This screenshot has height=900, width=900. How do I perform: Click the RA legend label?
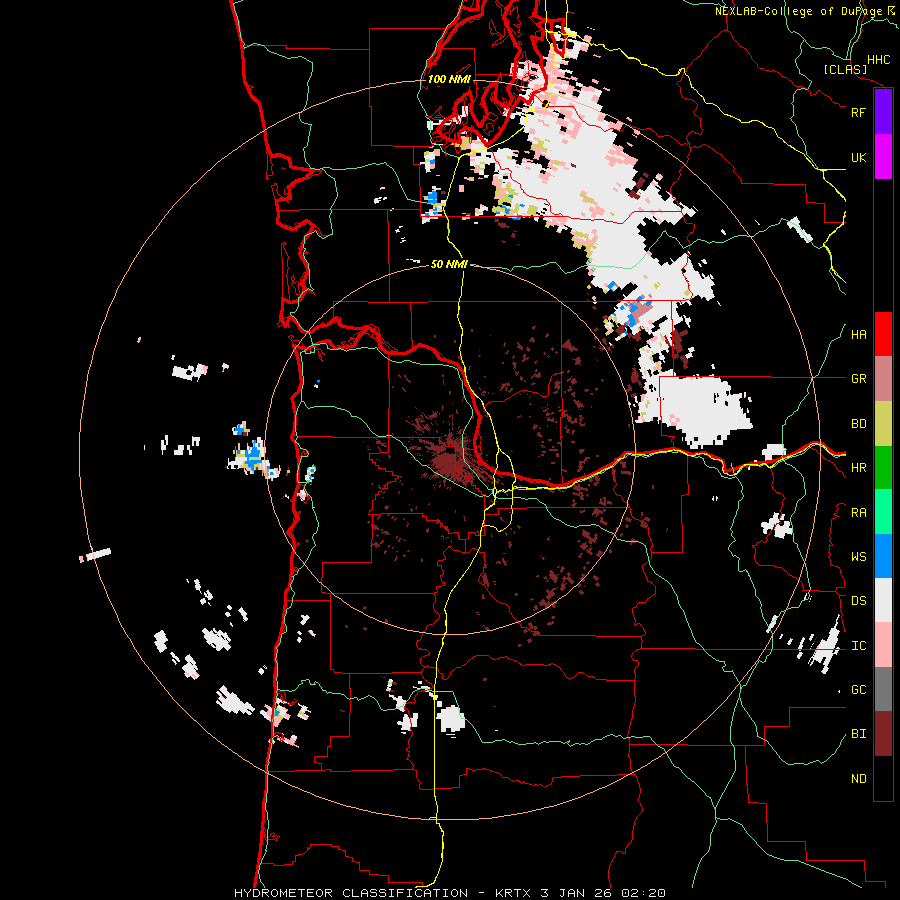click(x=858, y=513)
